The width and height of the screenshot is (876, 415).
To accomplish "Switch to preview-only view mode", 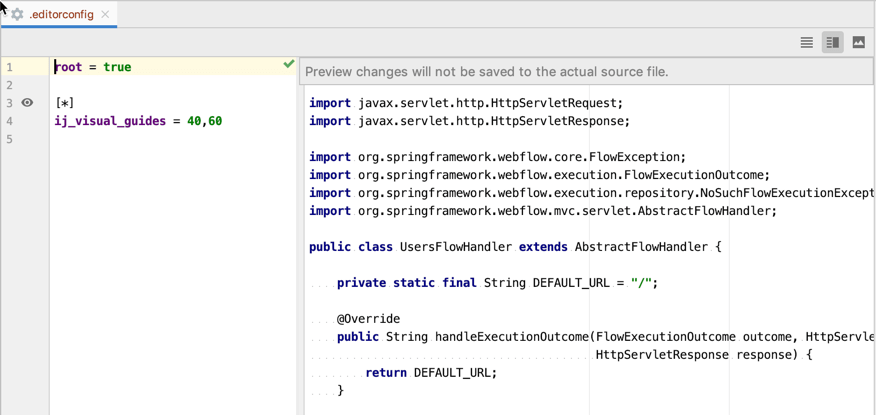I will [x=858, y=42].
